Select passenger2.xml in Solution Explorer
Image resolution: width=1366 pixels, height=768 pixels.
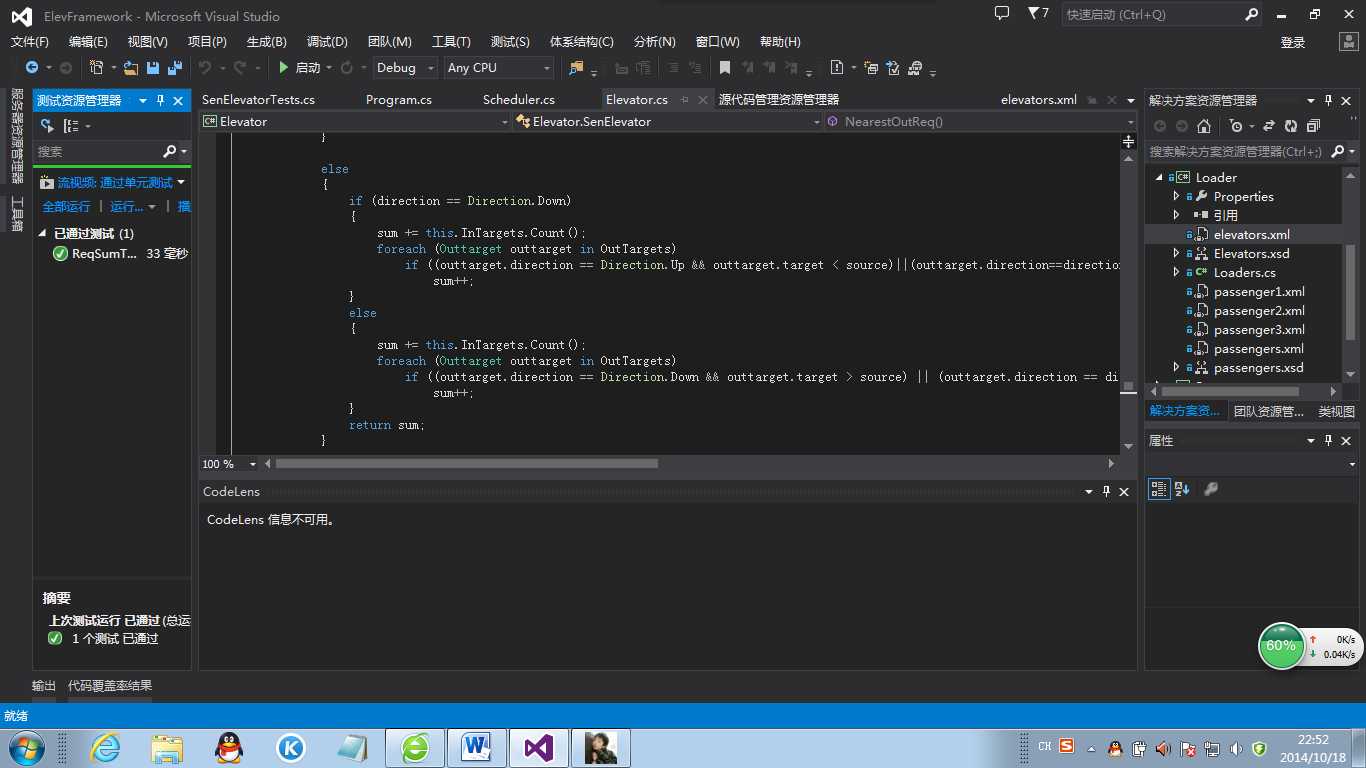(x=1259, y=311)
